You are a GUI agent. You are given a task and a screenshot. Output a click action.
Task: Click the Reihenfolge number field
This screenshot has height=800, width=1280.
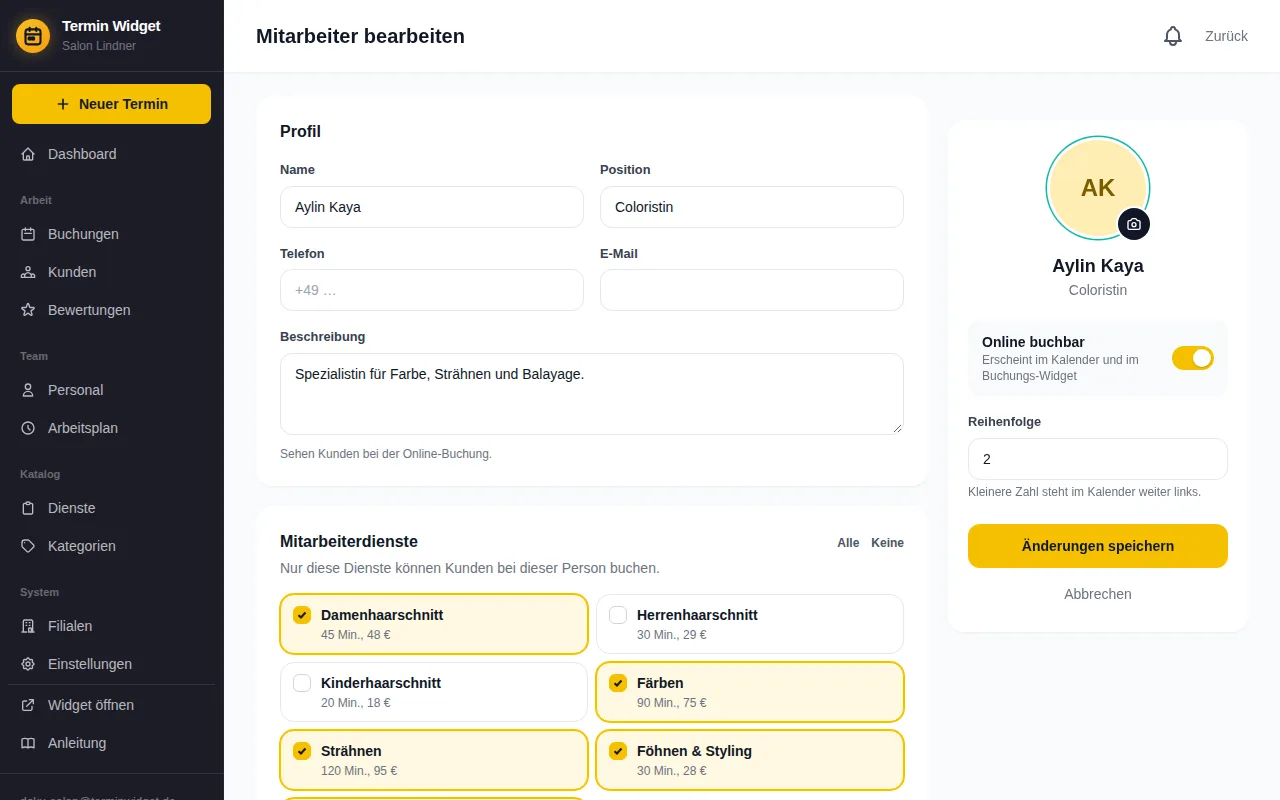(1098, 459)
